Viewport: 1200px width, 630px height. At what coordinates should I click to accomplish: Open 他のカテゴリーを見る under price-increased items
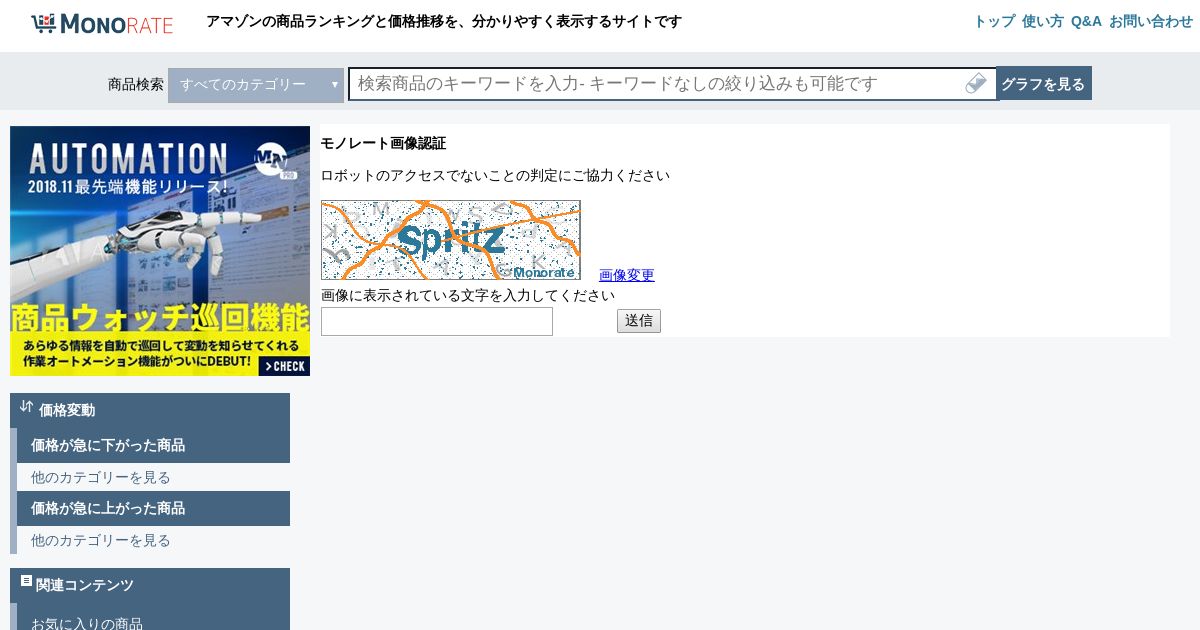(x=101, y=540)
